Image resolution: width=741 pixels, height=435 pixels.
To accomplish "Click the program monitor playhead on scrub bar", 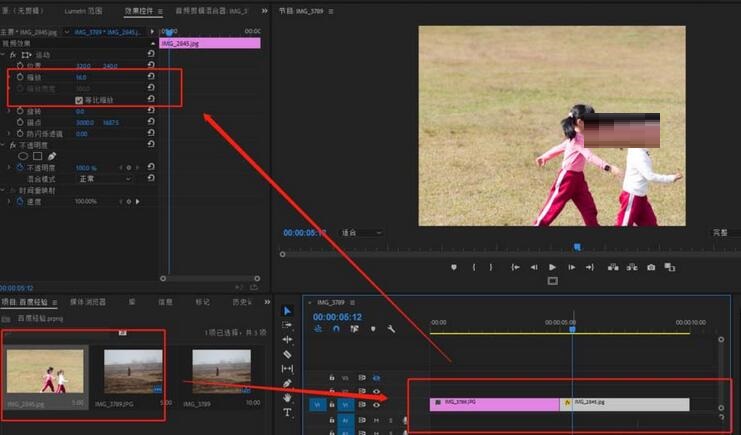I will (x=576, y=246).
